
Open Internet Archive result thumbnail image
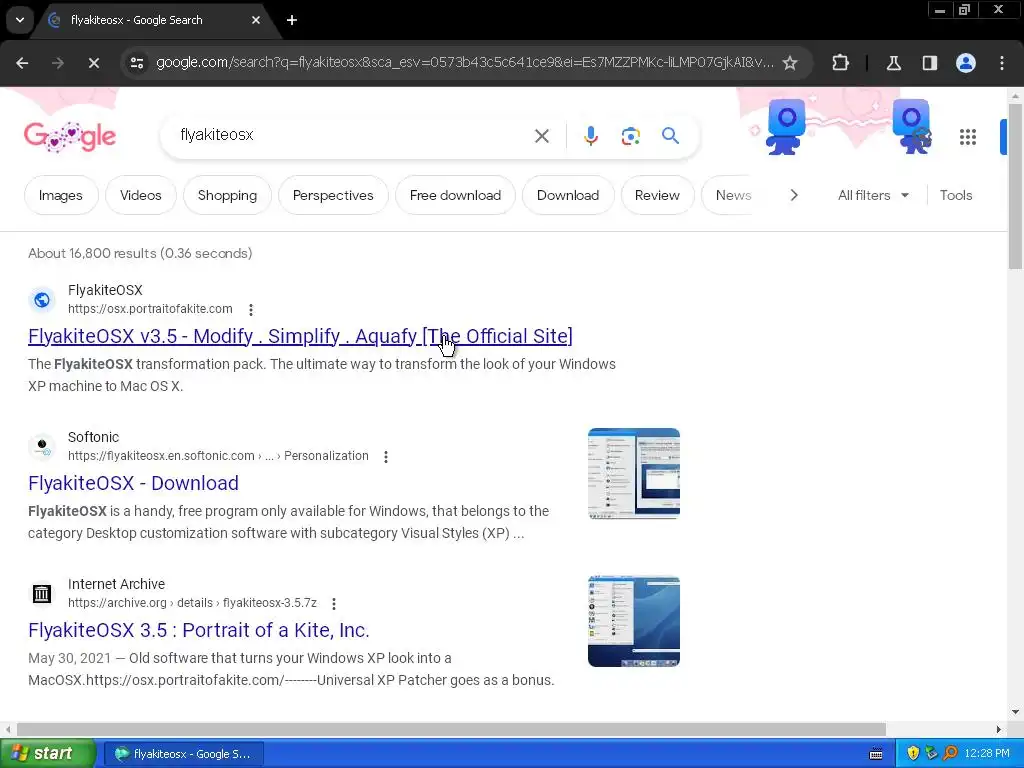click(x=633, y=620)
